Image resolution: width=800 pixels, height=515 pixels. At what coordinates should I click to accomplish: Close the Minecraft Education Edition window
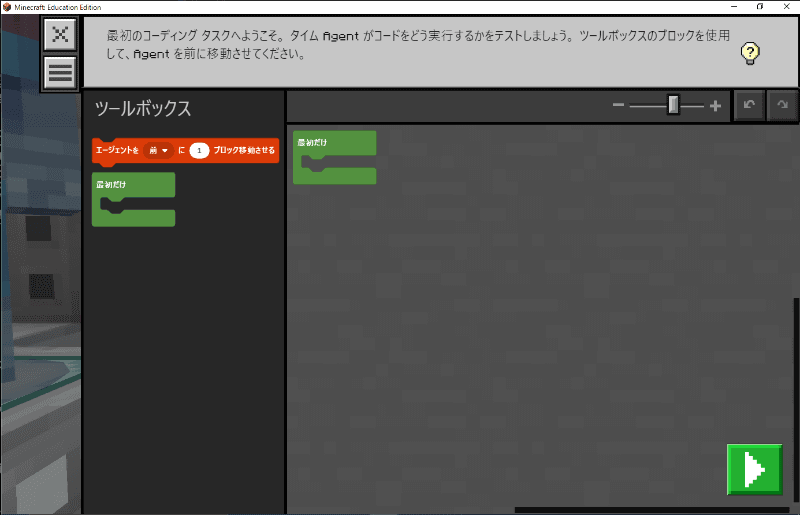(x=786, y=7)
